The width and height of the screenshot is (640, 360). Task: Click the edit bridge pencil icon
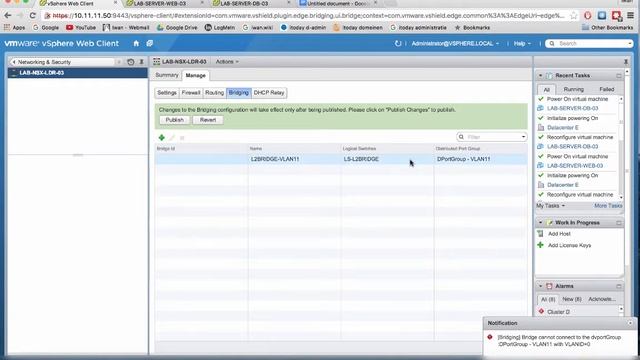point(172,138)
